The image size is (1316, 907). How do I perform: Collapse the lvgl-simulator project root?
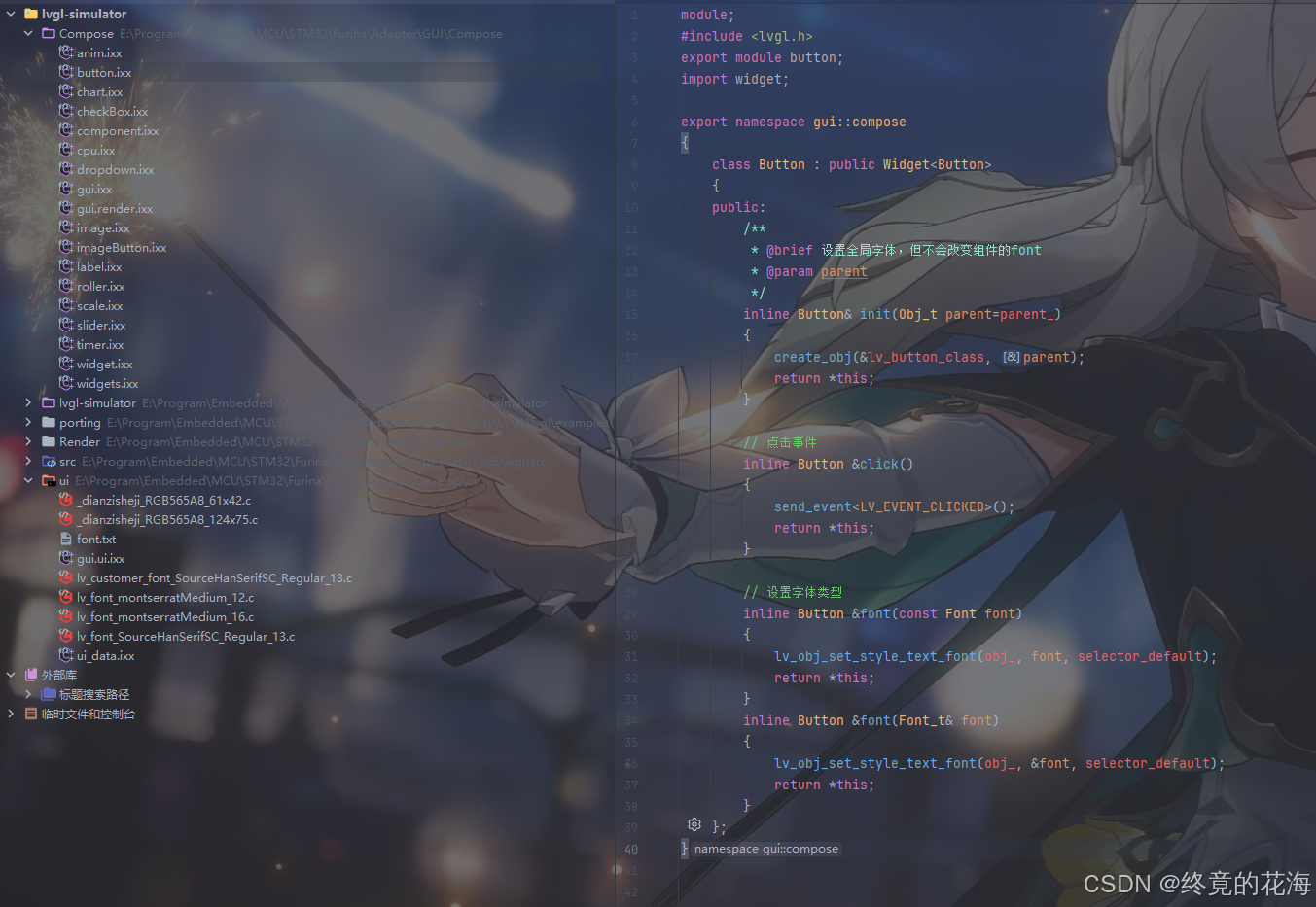point(11,14)
